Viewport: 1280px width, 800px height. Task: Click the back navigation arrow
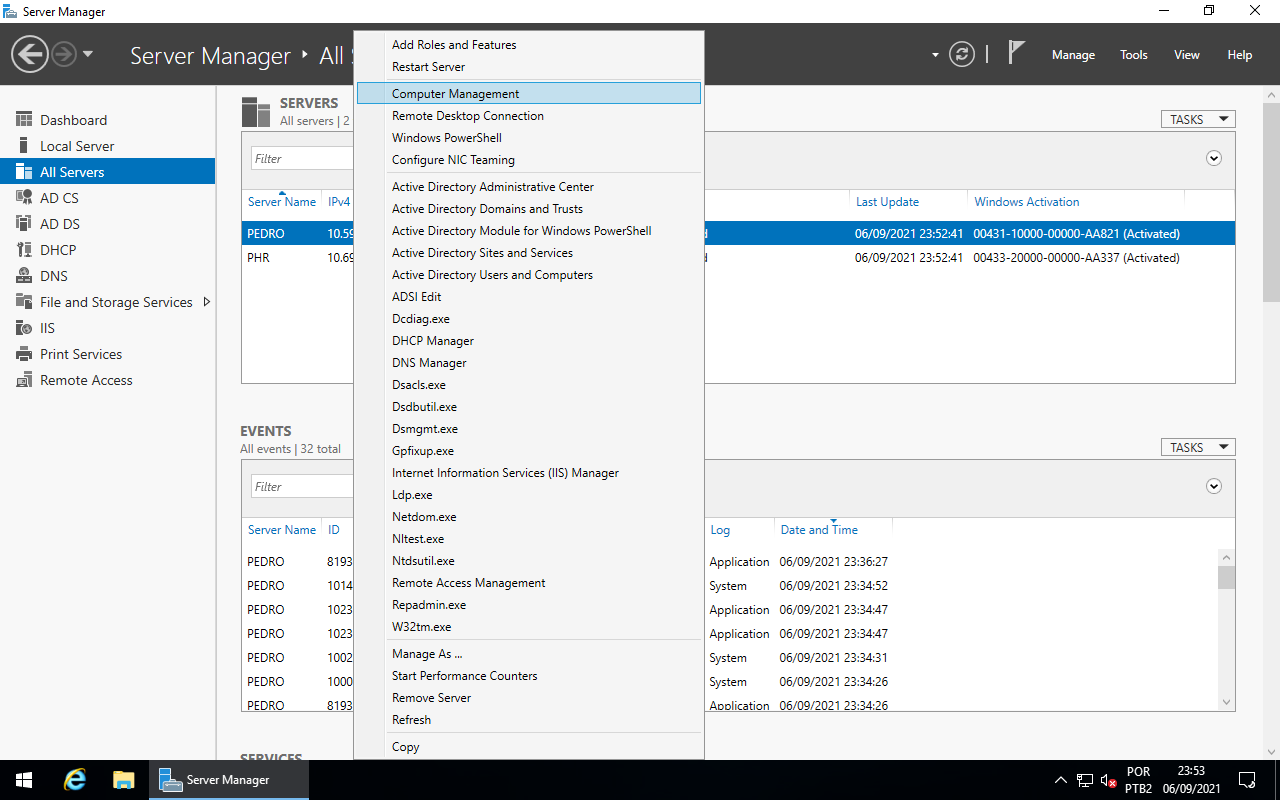30,54
